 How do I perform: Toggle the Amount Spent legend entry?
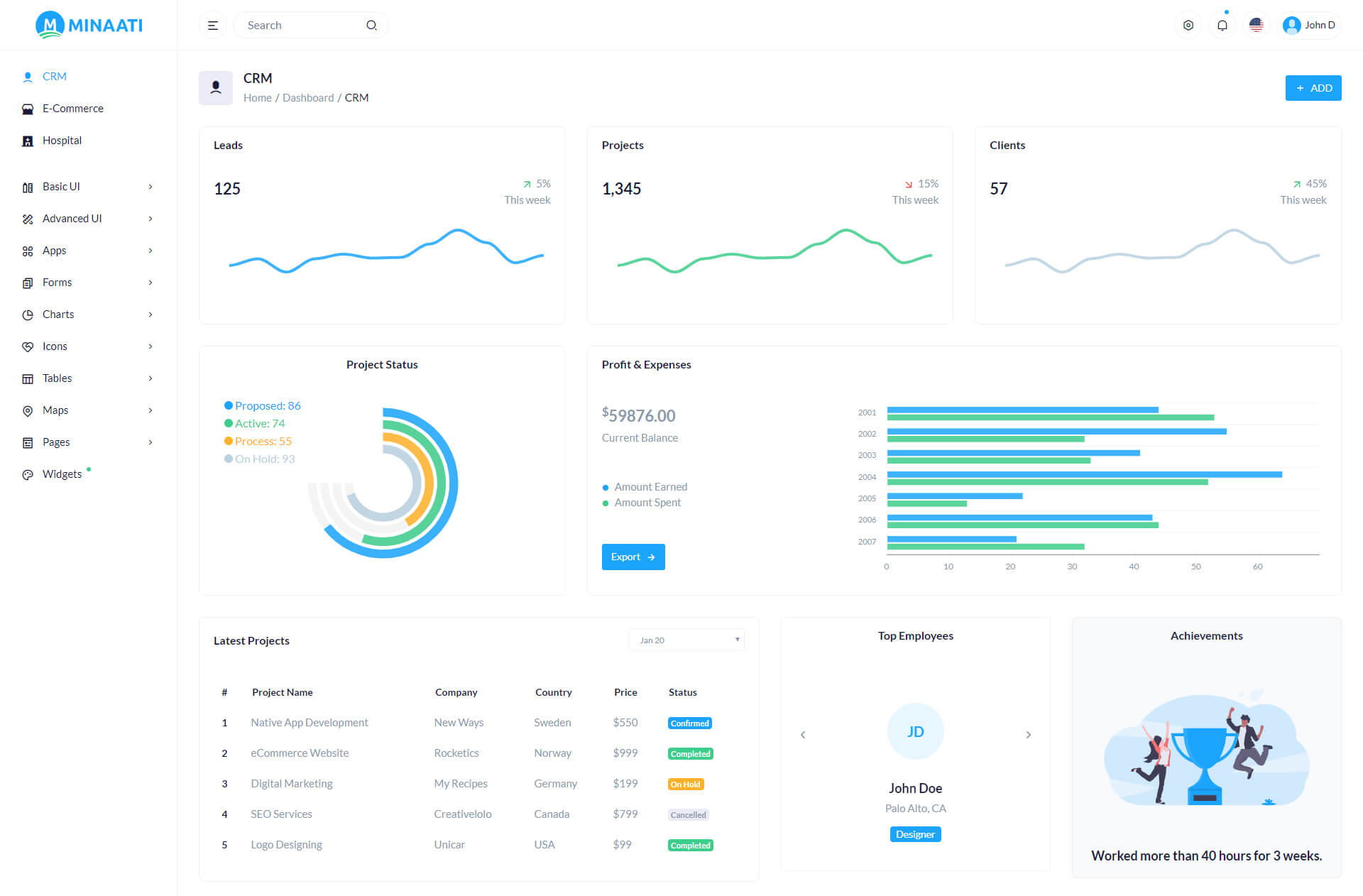click(647, 503)
